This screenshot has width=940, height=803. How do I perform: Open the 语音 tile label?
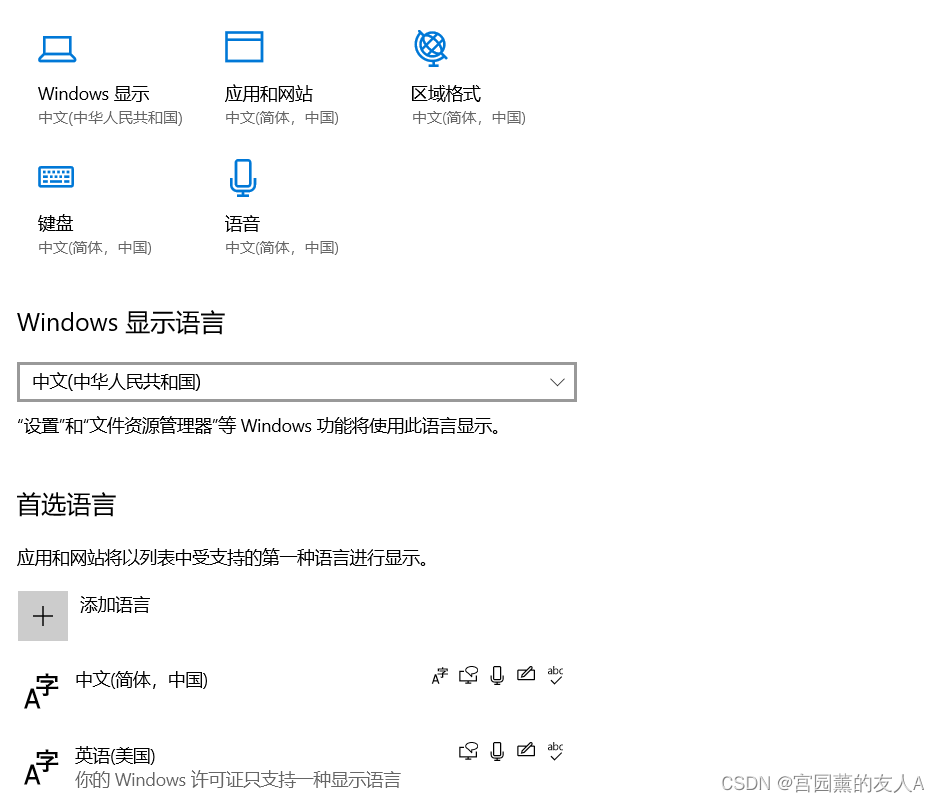(x=242, y=224)
